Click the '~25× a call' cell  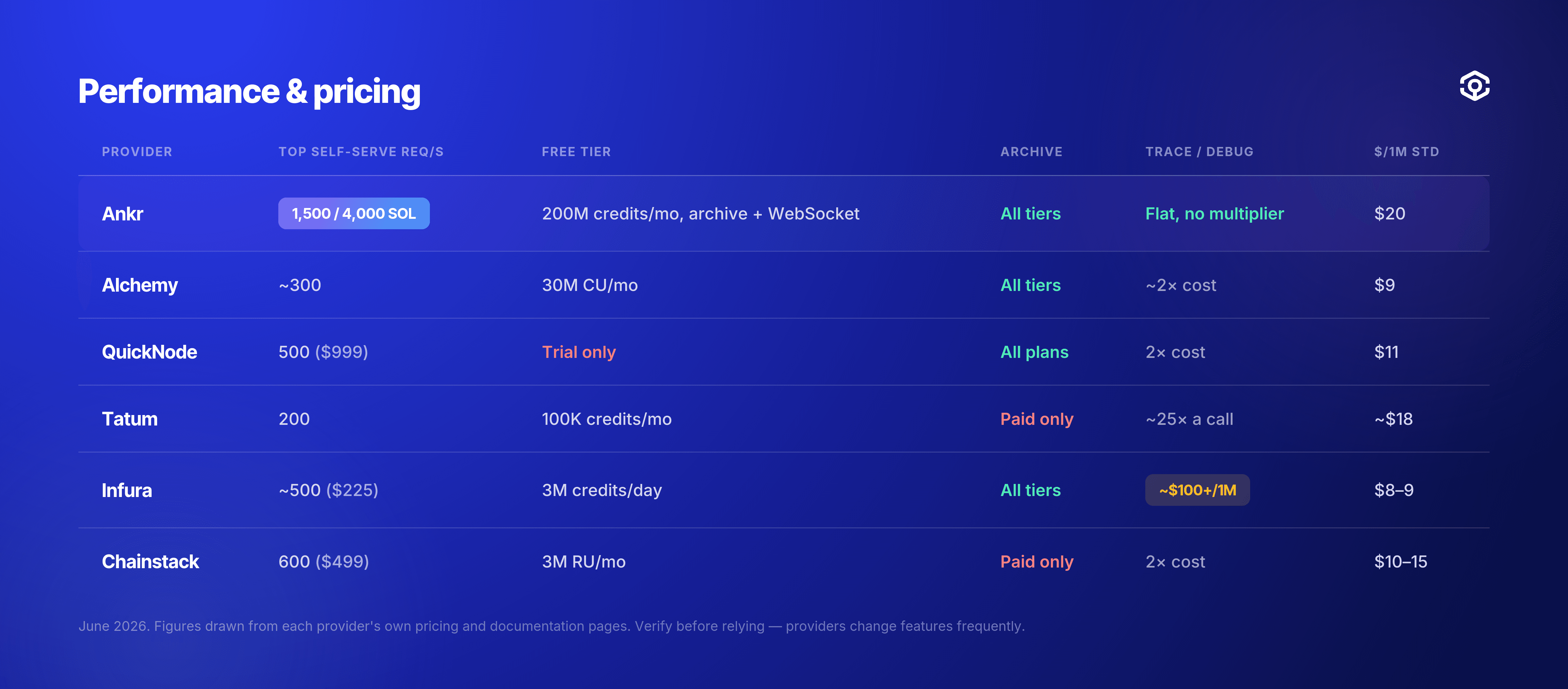click(x=1189, y=419)
